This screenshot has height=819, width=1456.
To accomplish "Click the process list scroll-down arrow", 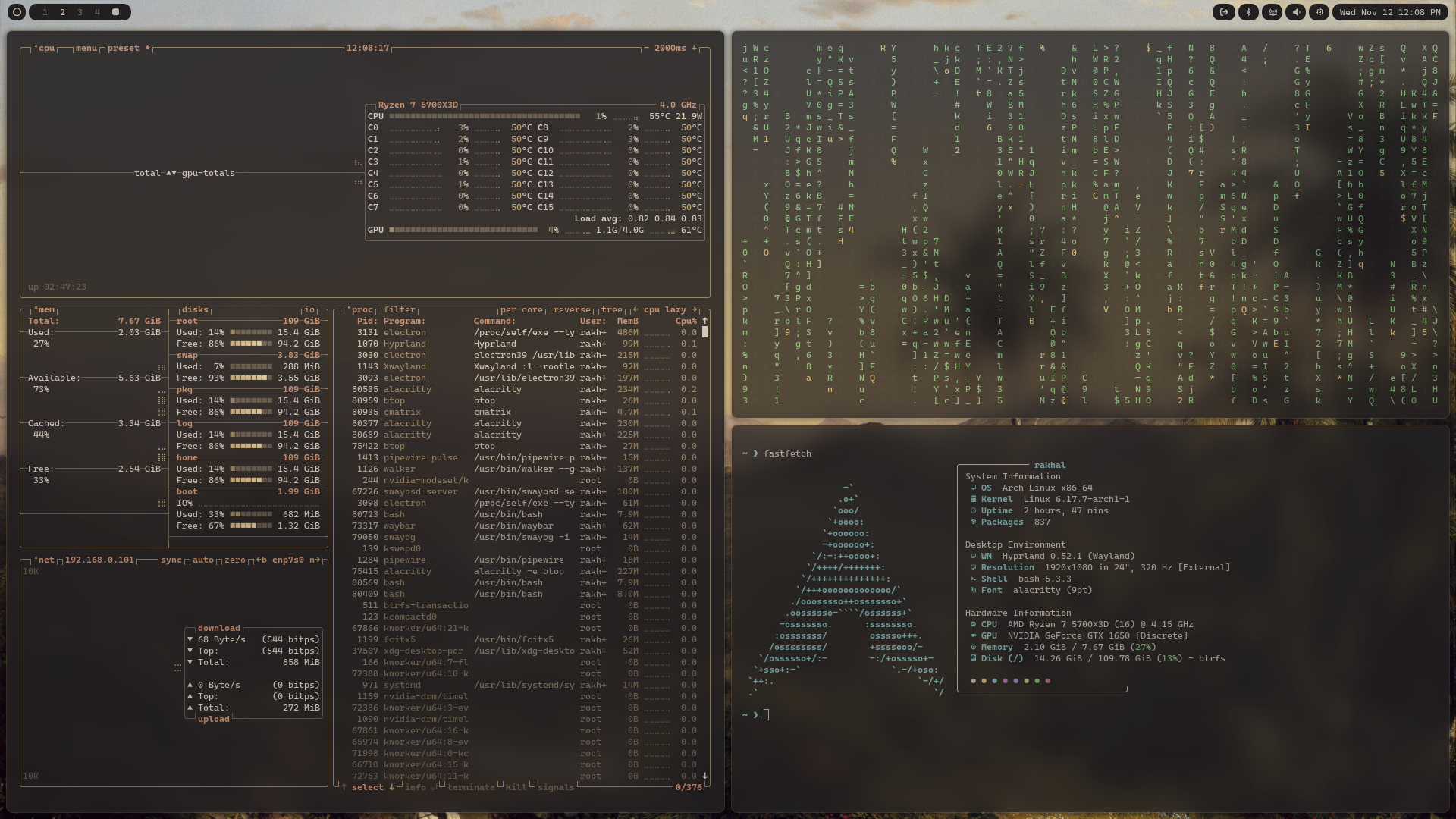I will click(x=704, y=776).
